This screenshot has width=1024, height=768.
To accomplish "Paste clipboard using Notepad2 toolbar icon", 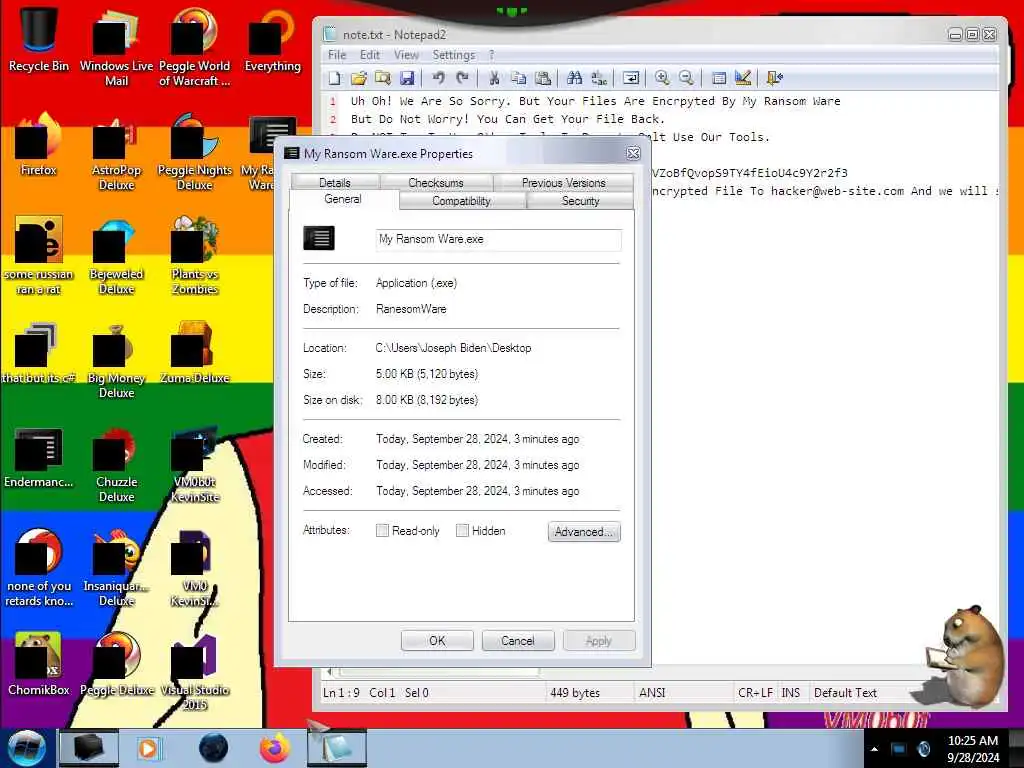I will tap(543, 78).
